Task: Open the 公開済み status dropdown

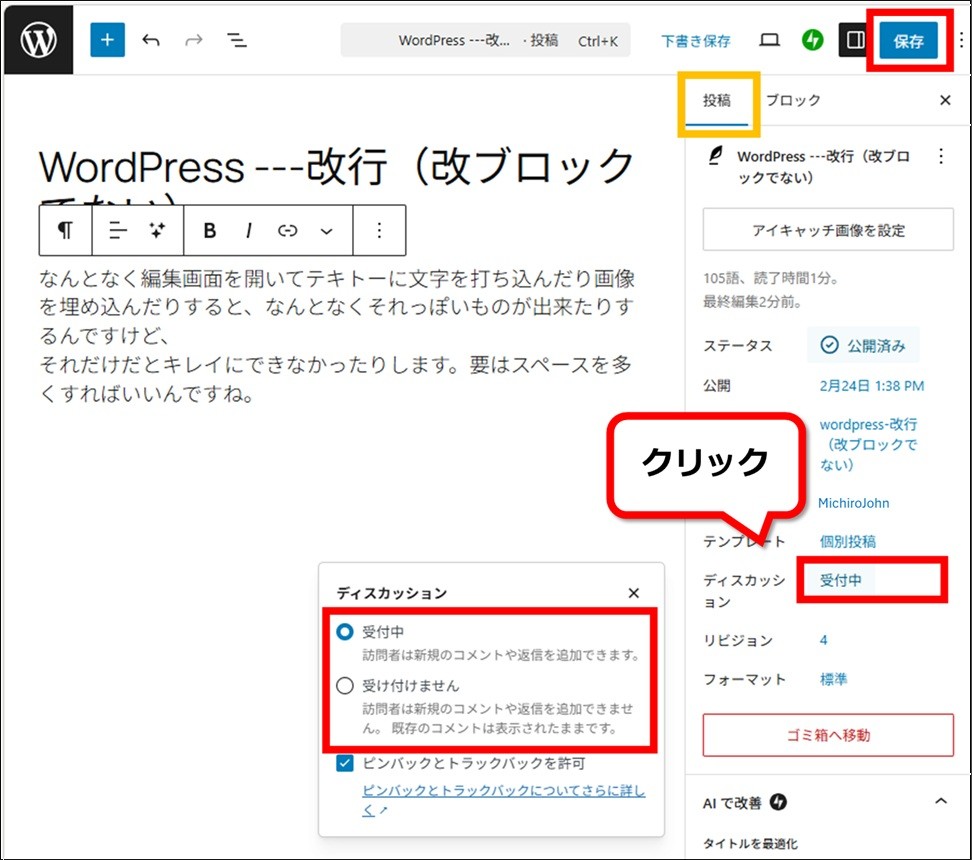Action: (864, 346)
